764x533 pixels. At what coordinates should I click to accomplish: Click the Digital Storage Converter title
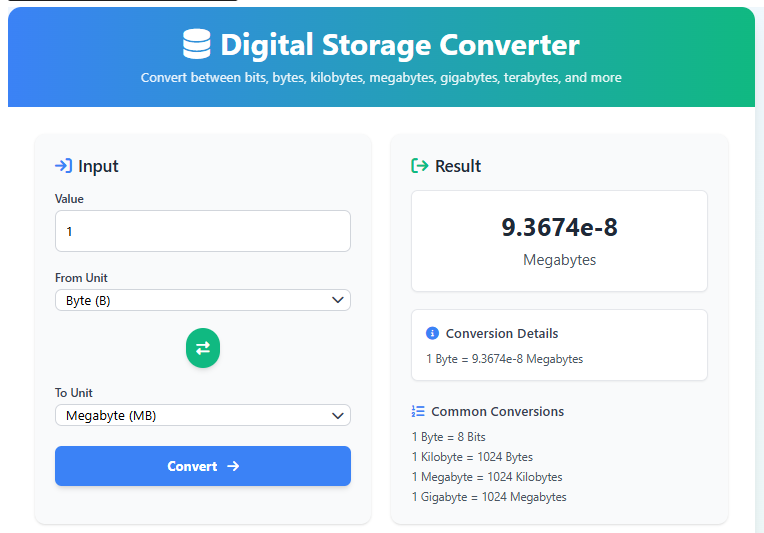(x=400, y=45)
